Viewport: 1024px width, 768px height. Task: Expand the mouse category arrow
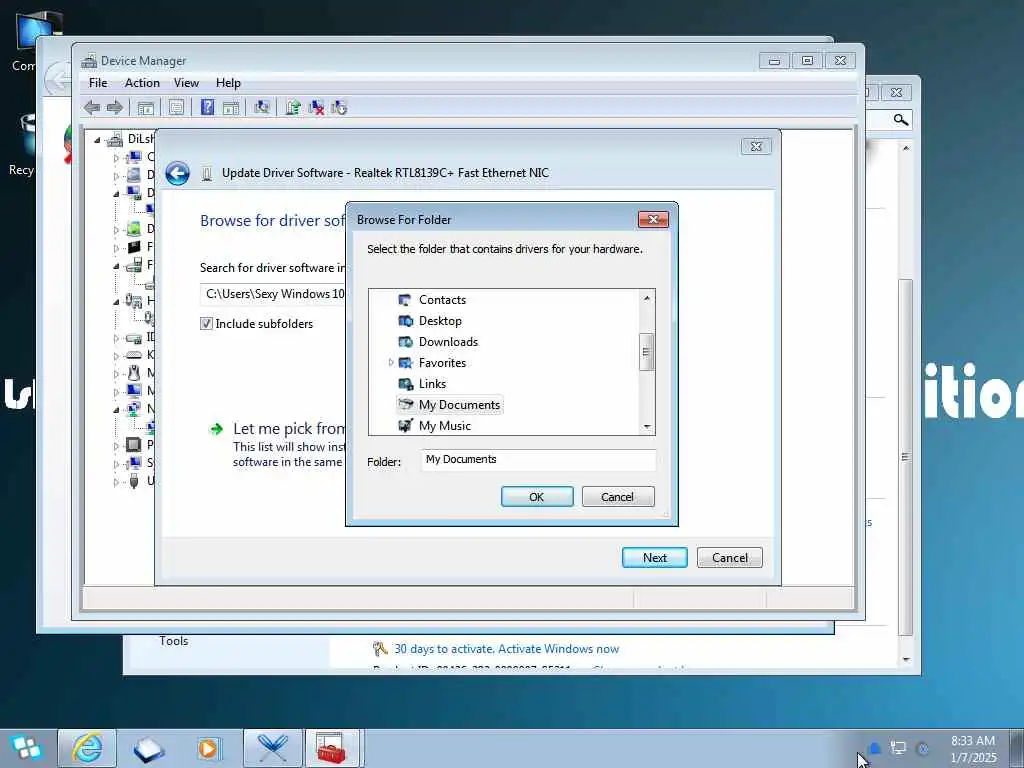pos(116,374)
